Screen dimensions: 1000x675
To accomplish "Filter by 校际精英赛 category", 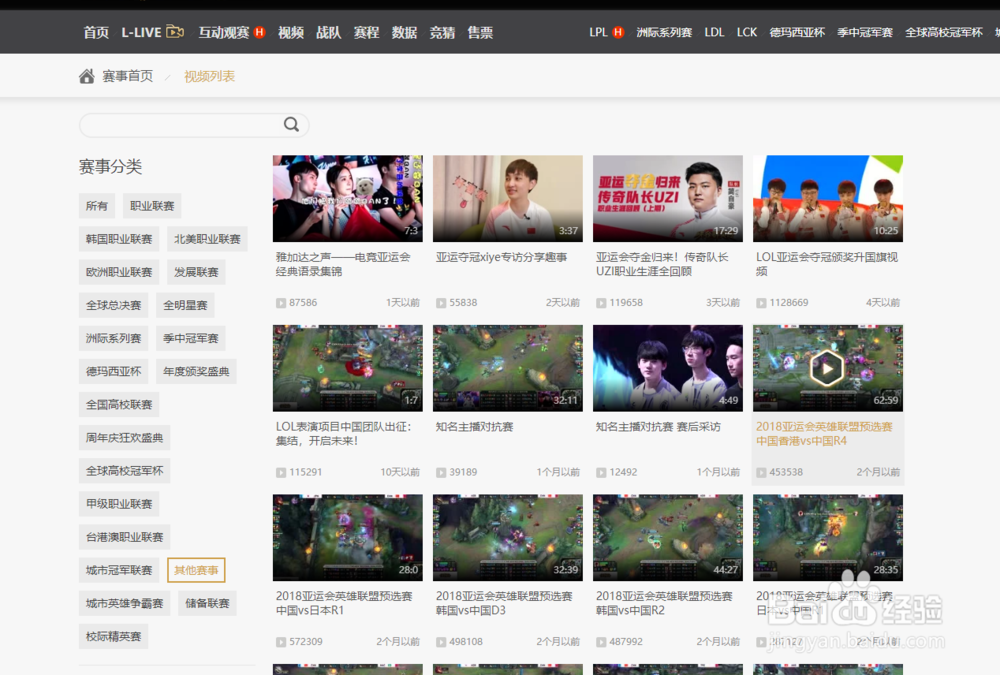I will (114, 637).
